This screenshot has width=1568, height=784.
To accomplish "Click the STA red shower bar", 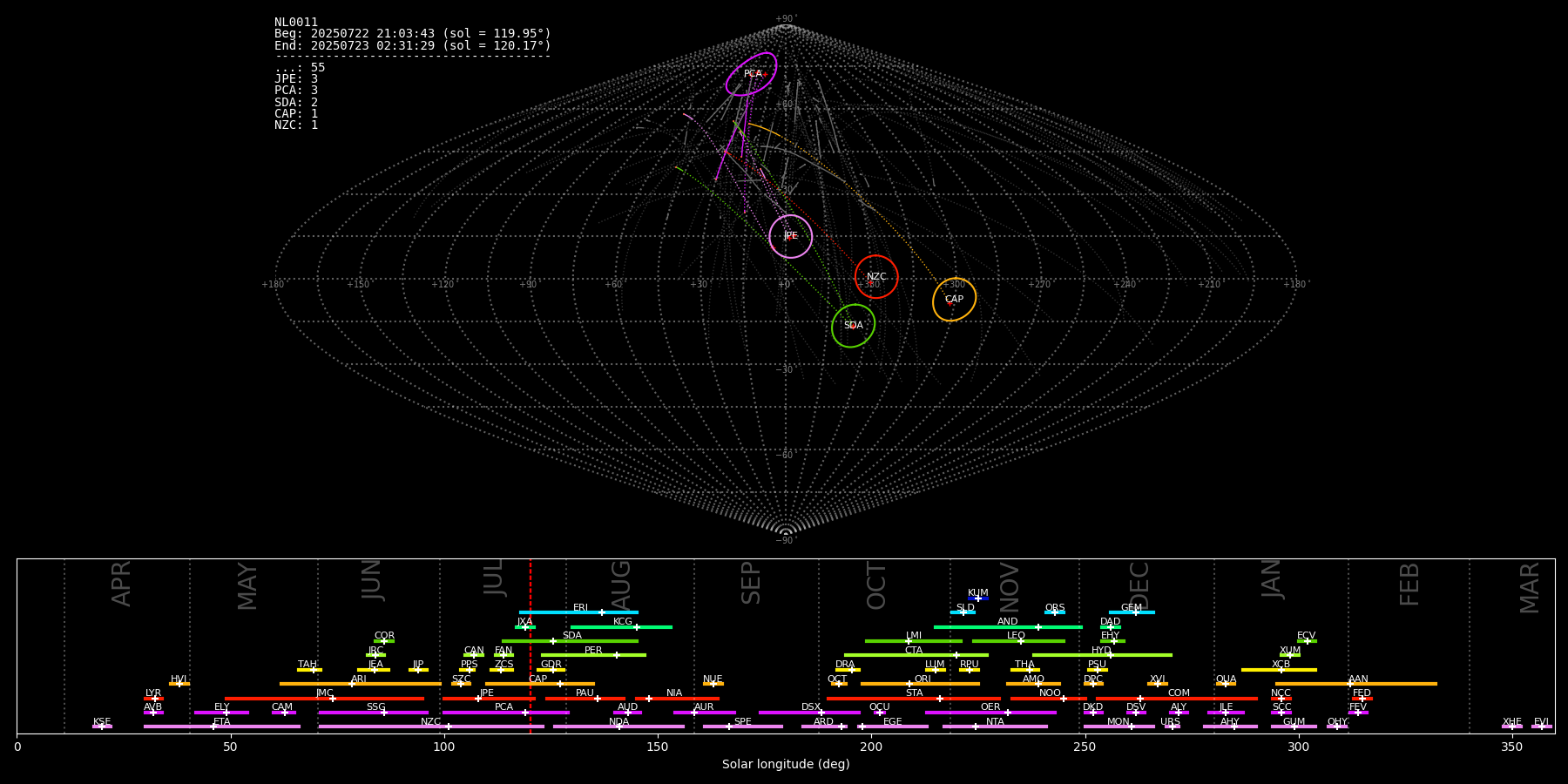I will [x=914, y=698].
